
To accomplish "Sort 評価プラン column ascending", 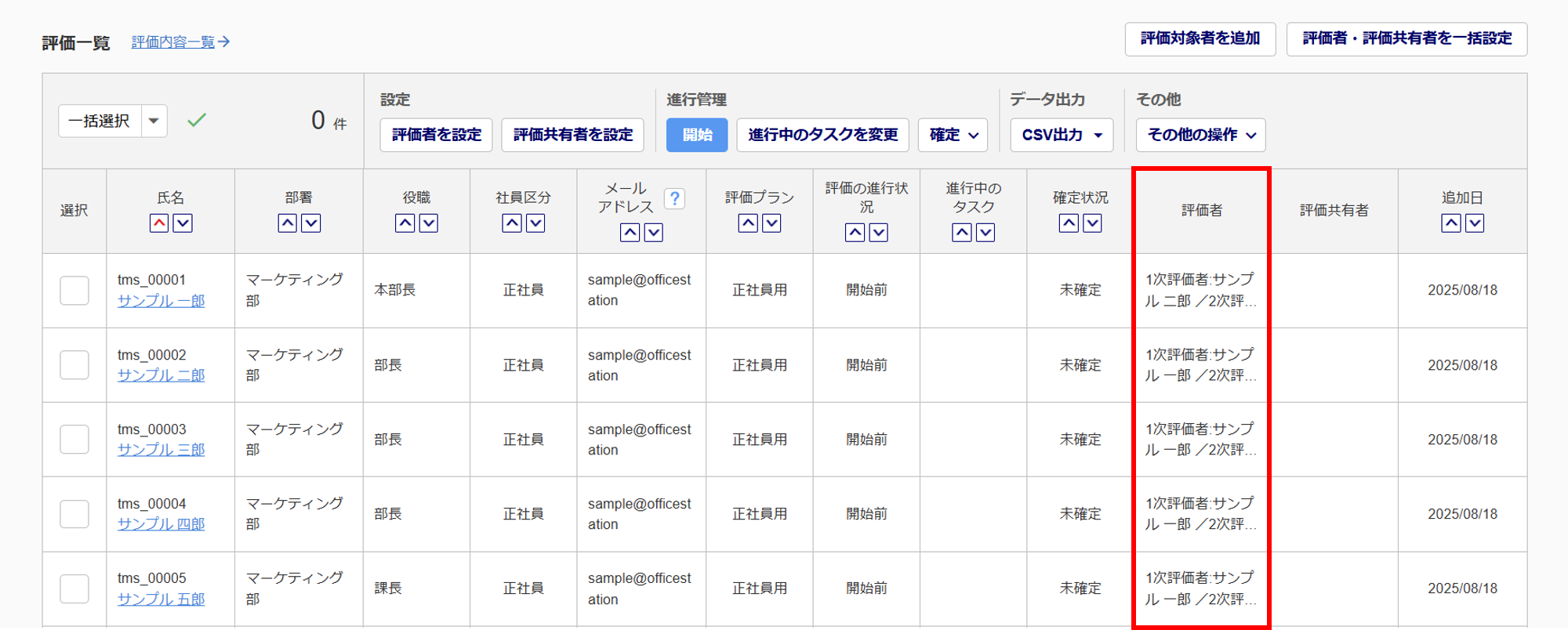I will point(749,223).
